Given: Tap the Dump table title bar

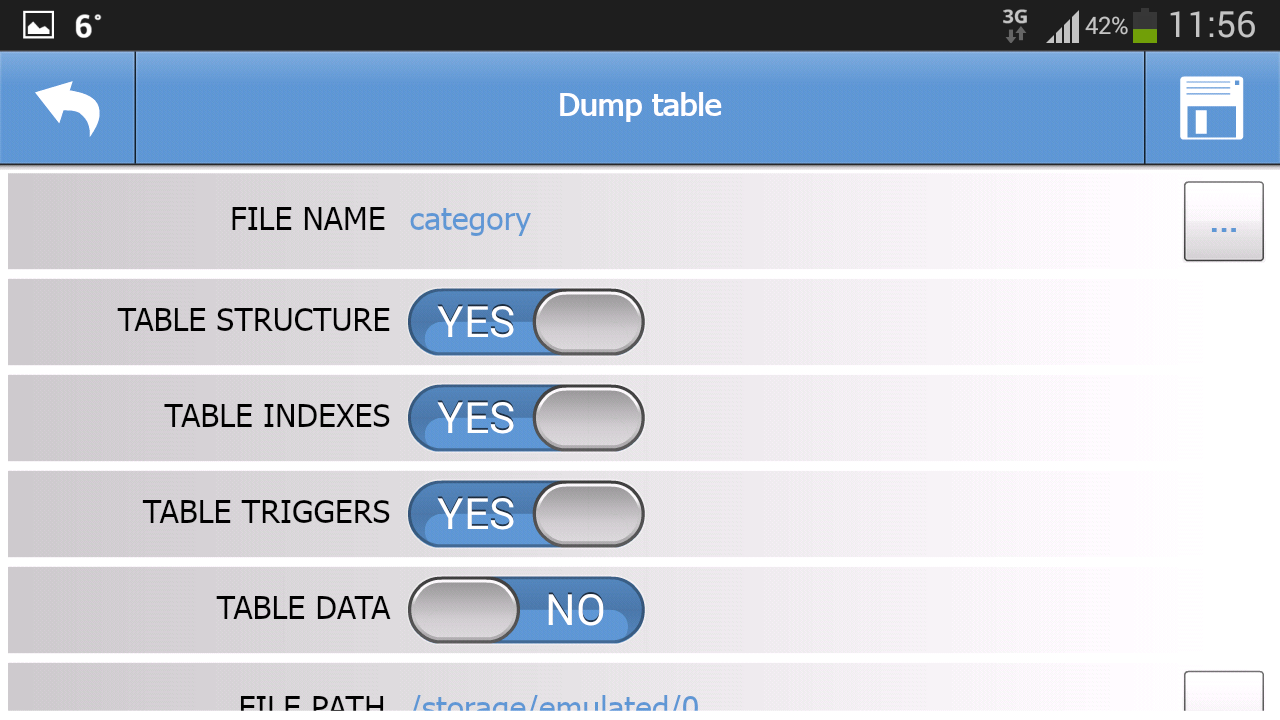Looking at the screenshot, I should (640, 105).
